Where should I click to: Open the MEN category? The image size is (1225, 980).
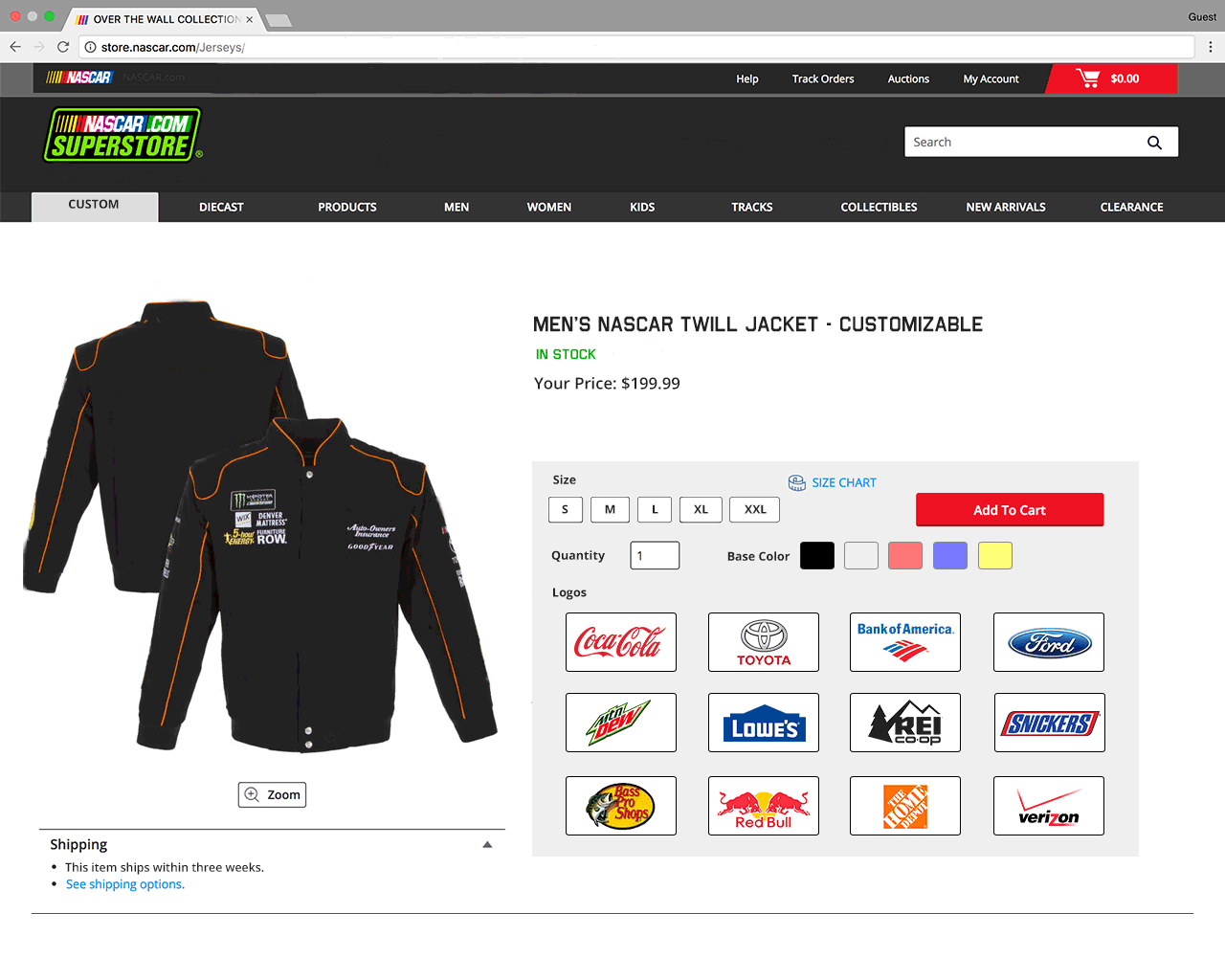tap(457, 207)
